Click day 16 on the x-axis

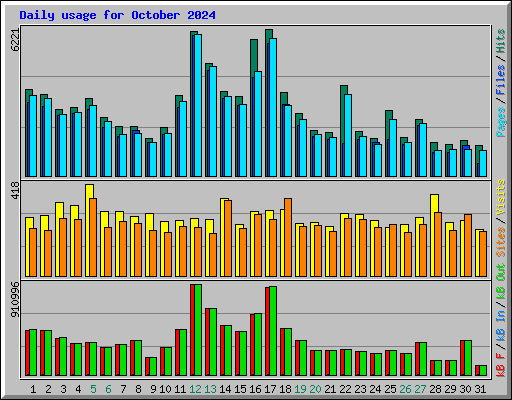tap(255, 389)
